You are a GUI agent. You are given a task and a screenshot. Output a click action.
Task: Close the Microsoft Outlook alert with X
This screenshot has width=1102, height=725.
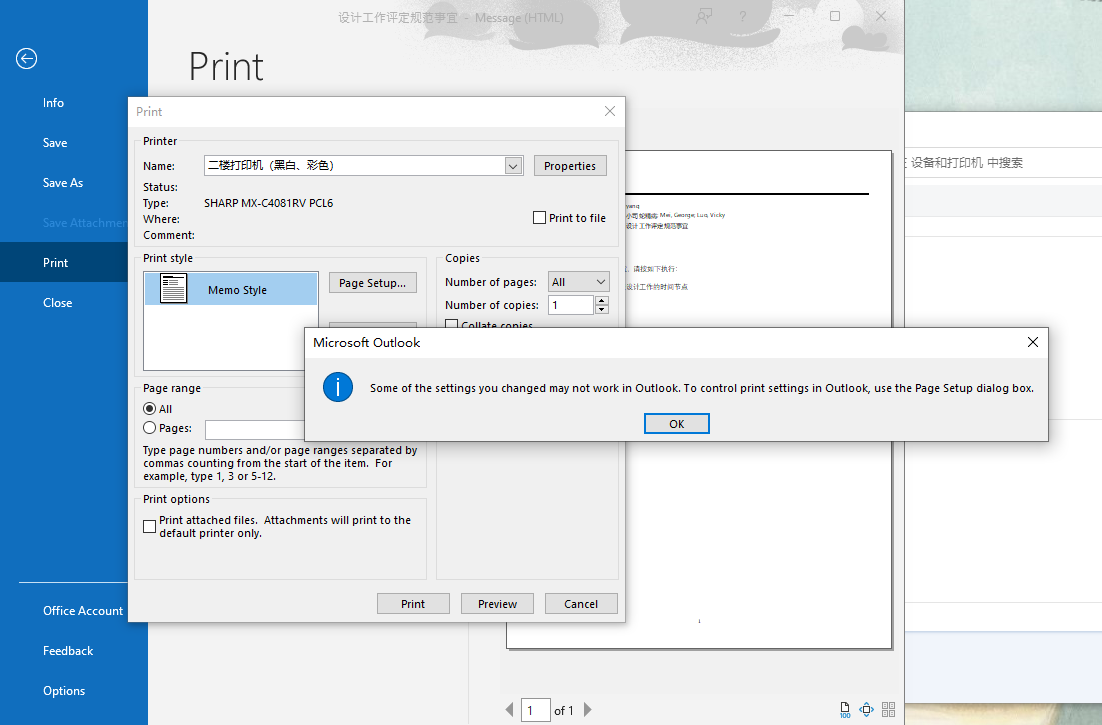1033,342
